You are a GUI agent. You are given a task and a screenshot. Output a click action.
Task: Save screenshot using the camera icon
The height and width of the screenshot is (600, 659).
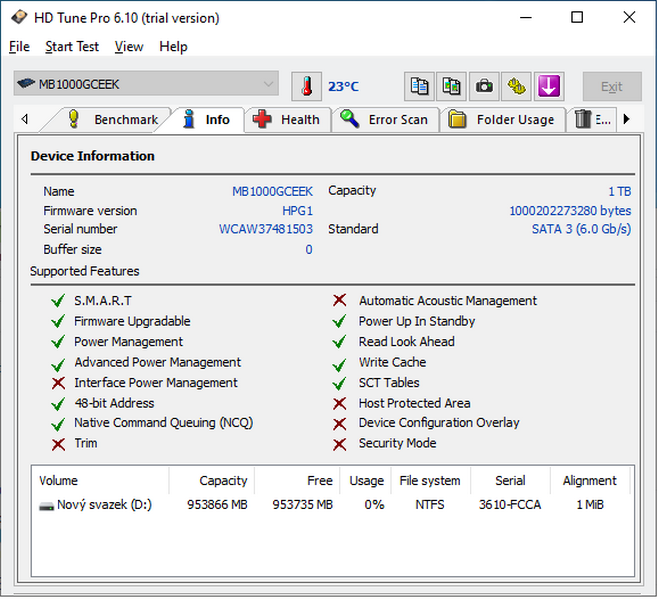(x=485, y=87)
